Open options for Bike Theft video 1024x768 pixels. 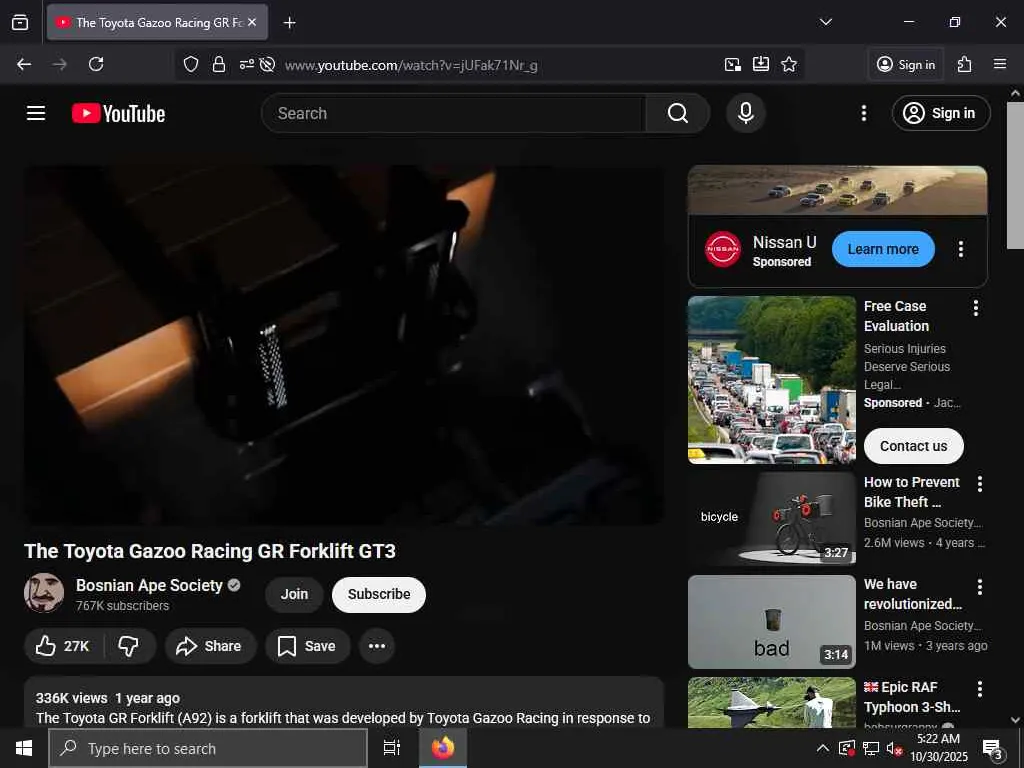coord(980,484)
